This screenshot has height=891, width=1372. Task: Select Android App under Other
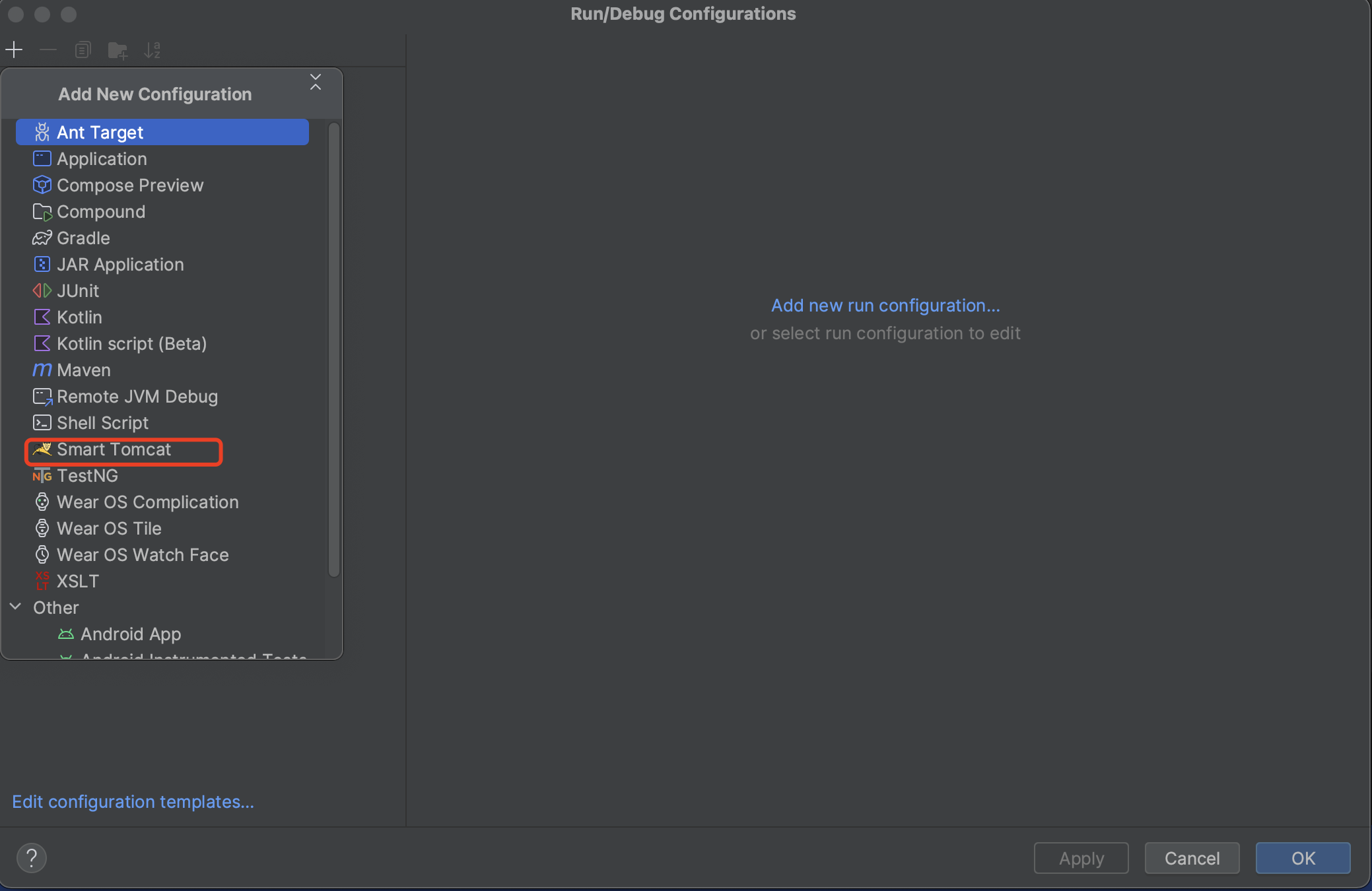pos(130,634)
